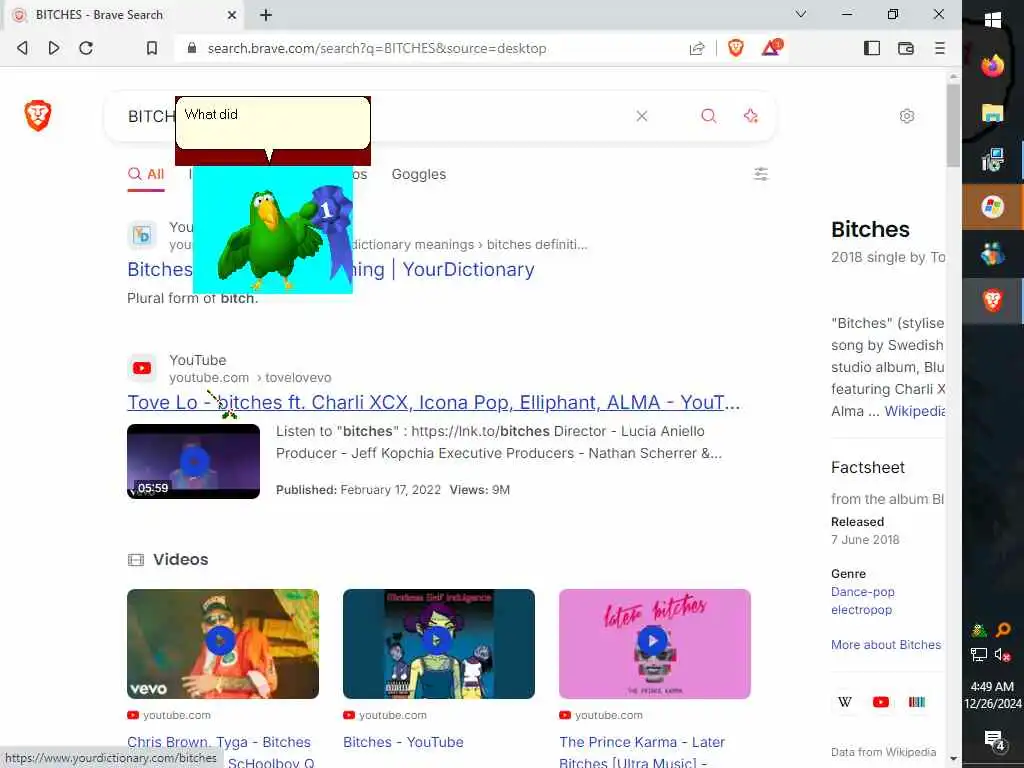Open File Explorer from the taskbar
Image resolution: width=1024 pixels, height=768 pixels.
click(x=993, y=113)
